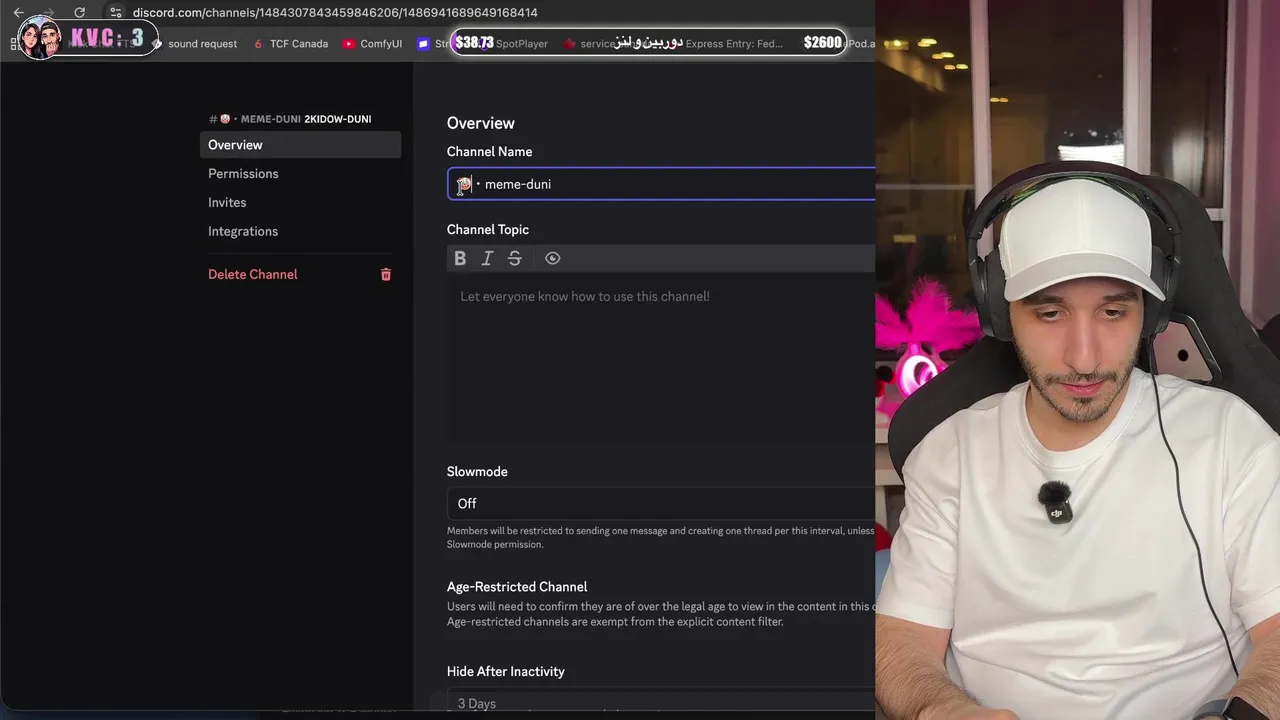The width and height of the screenshot is (1280, 720).
Task: Click the 'Slowmode' label
Action: [477, 472]
